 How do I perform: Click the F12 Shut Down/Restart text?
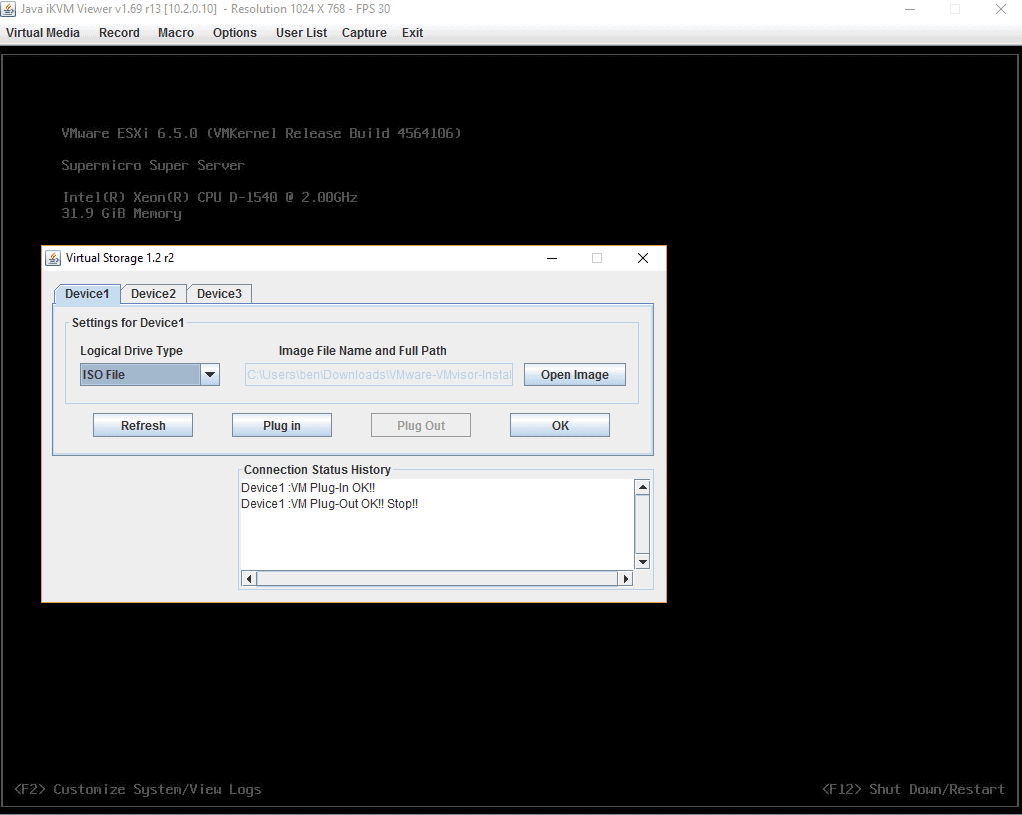[913, 790]
